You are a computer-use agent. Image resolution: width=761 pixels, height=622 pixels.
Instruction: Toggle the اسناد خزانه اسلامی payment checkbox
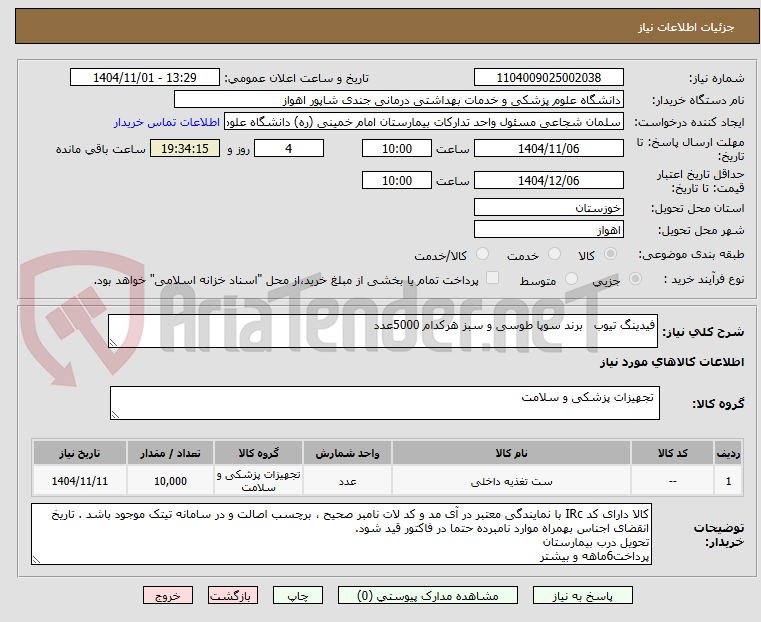click(x=492, y=278)
